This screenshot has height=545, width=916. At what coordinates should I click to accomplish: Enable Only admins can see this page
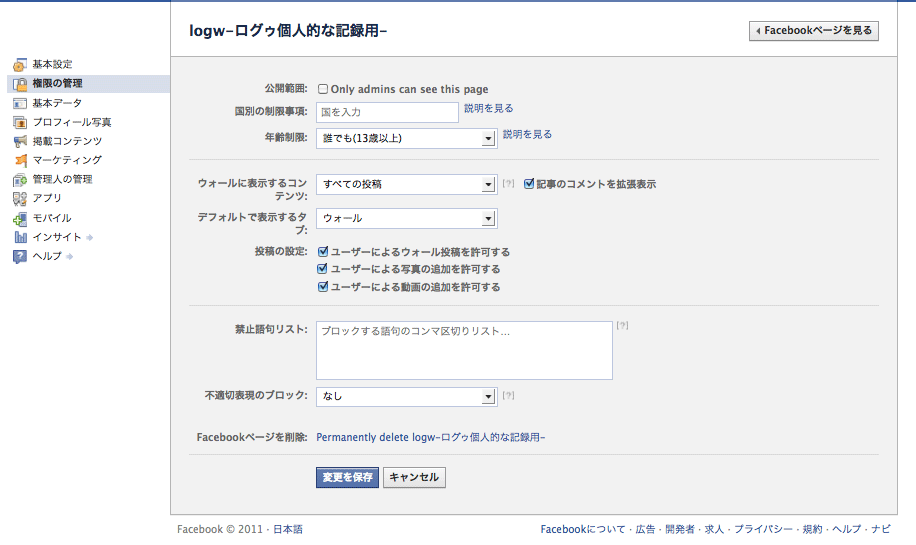point(323,89)
